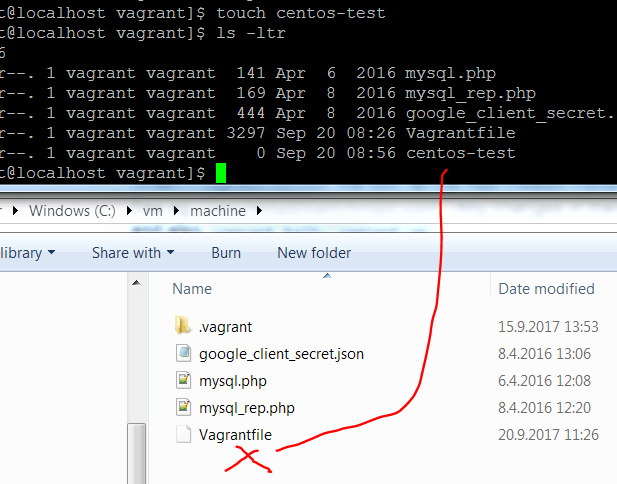Select google_client_secret.json file name
This screenshot has width=617, height=484.
click(281, 354)
